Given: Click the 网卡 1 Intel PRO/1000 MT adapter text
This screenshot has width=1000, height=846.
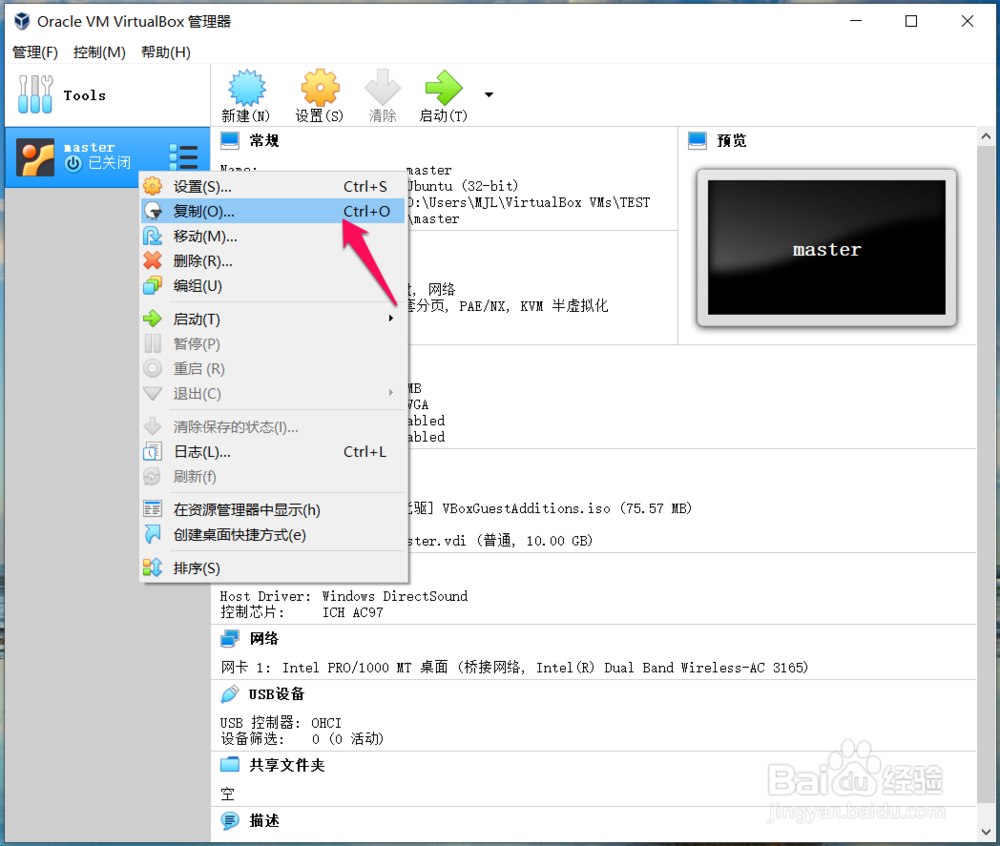Looking at the screenshot, I should (514, 667).
